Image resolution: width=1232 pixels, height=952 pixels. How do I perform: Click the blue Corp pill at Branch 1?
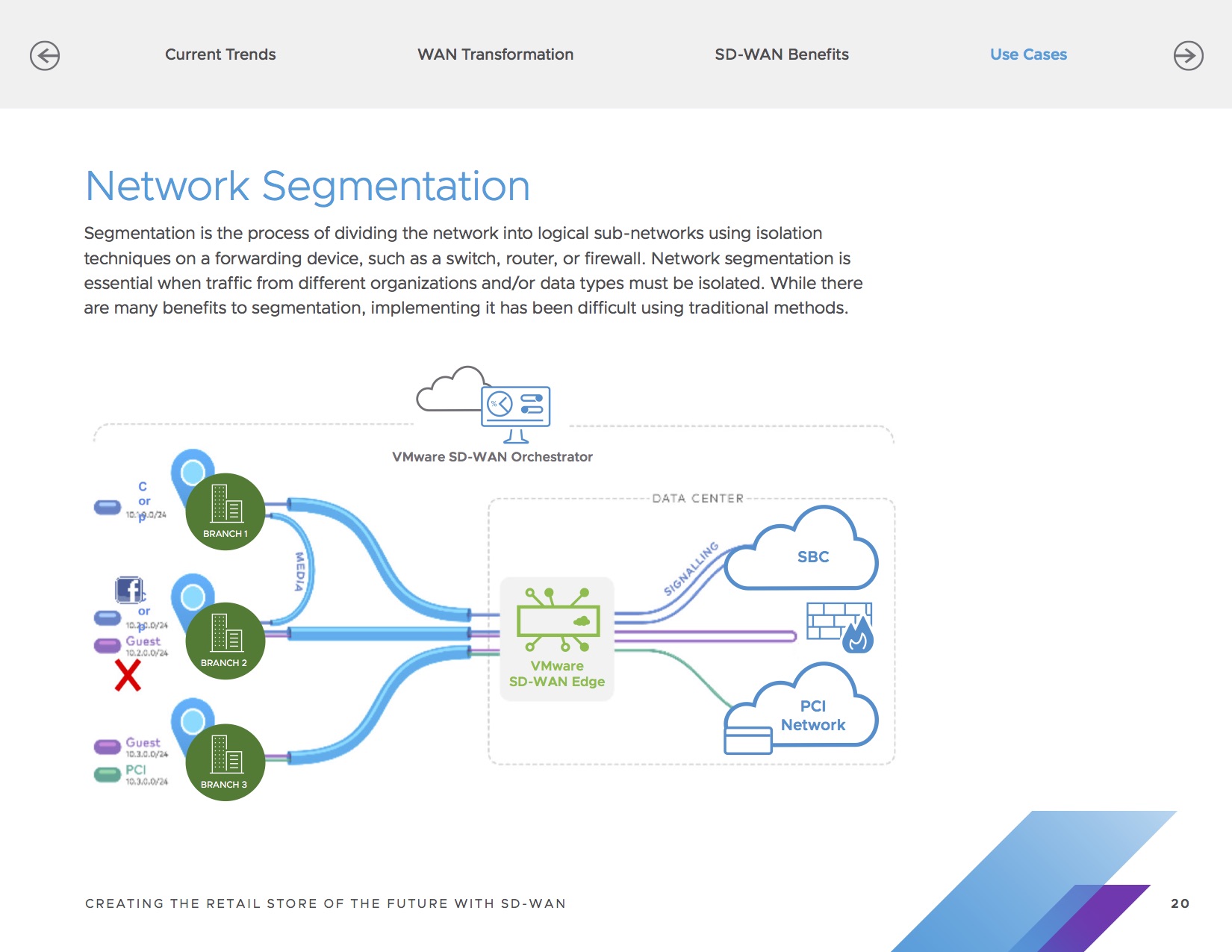[x=108, y=508]
